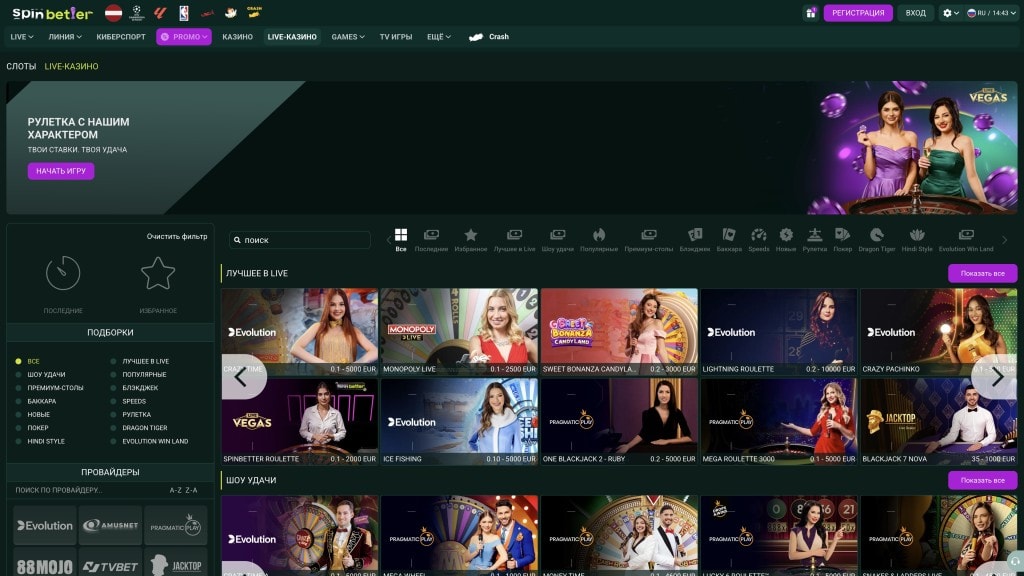Expand the PROMO dropdown

click(184, 37)
